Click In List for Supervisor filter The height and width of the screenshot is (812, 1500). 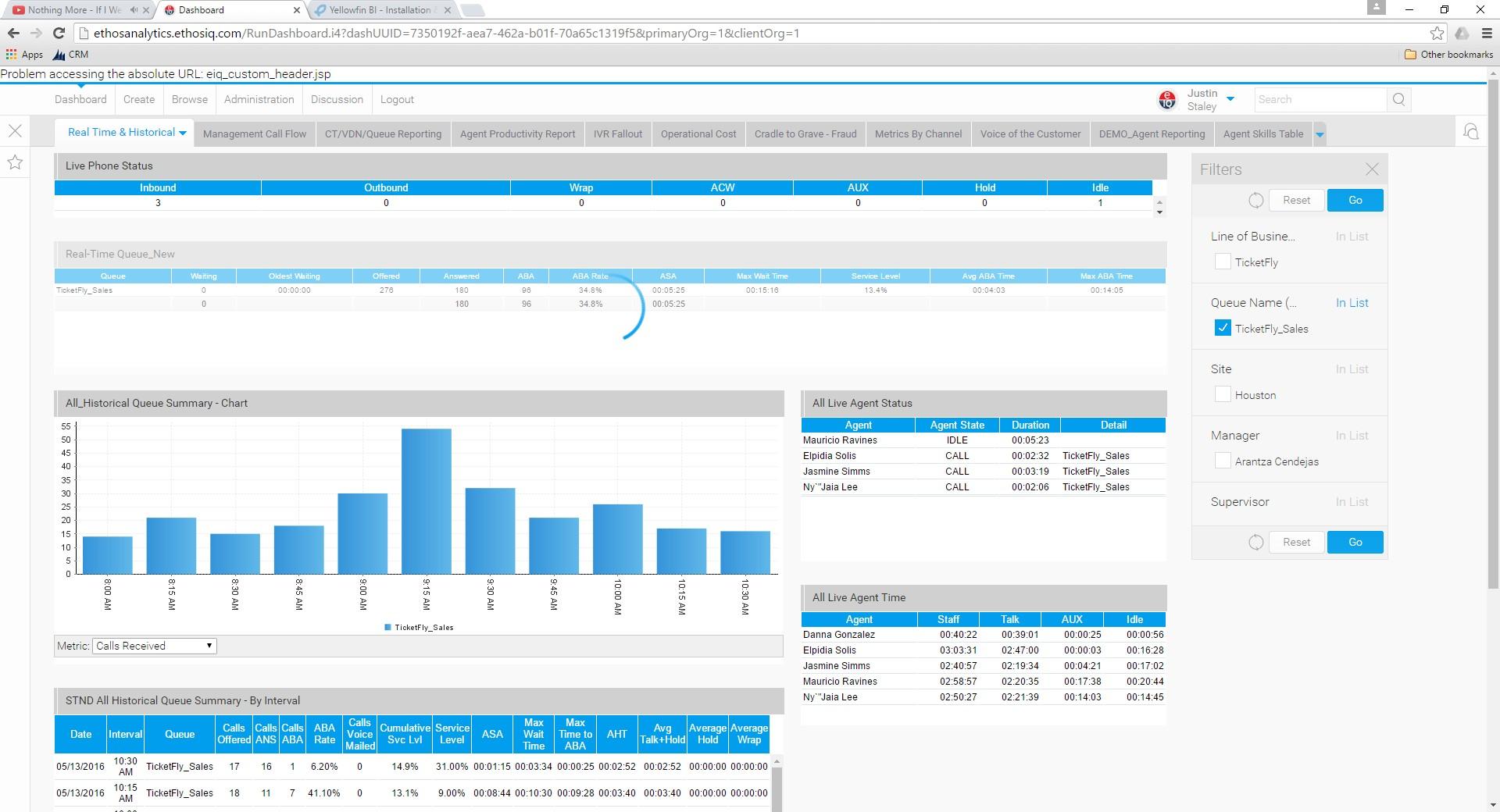click(1352, 502)
